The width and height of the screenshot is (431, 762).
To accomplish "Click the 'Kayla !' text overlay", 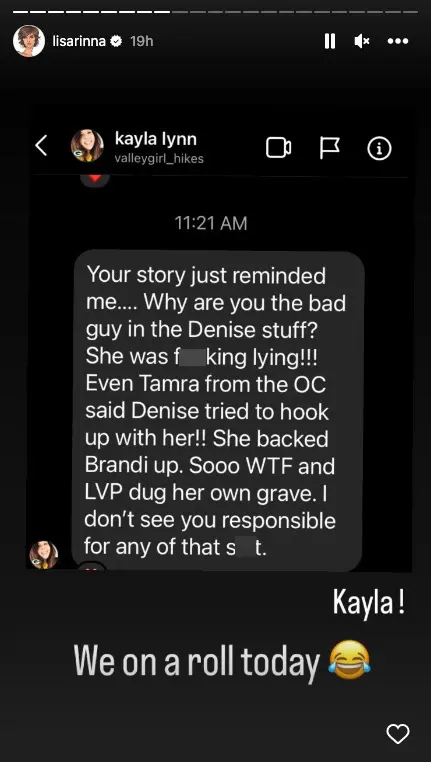I will pyautogui.click(x=369, y=603).
